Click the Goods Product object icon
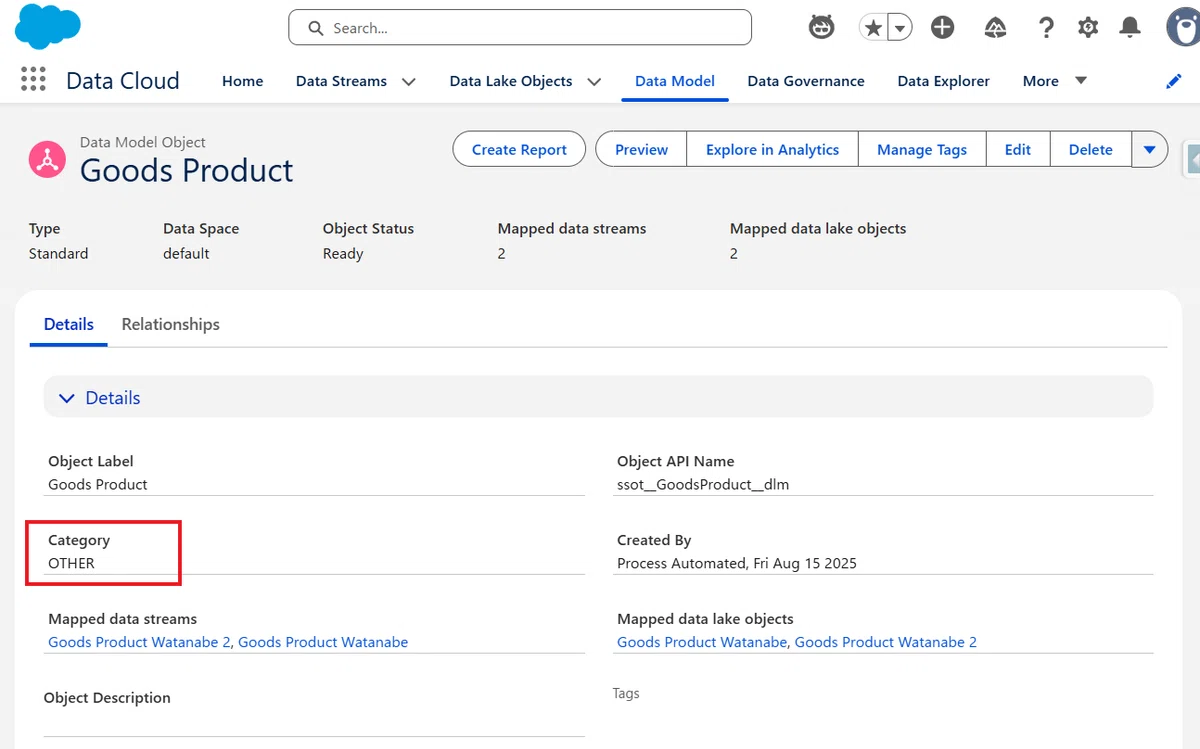Image resolution: width=1200 pixels, height=749 pixels. point(47,160)
